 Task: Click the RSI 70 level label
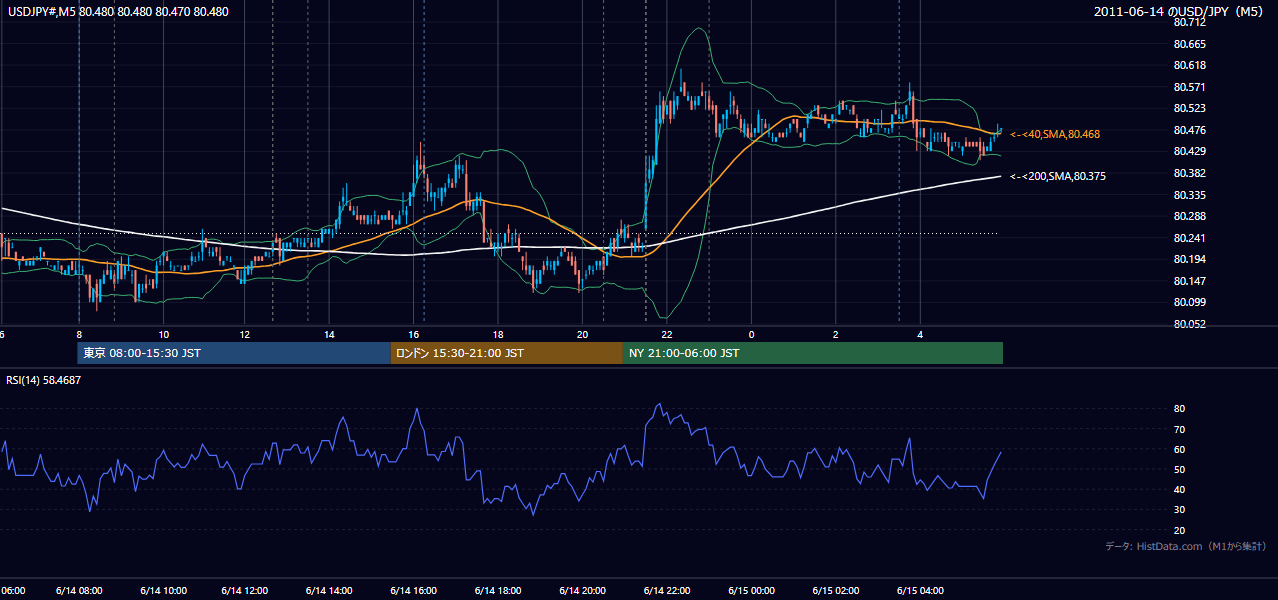(x=1179, y=429)
